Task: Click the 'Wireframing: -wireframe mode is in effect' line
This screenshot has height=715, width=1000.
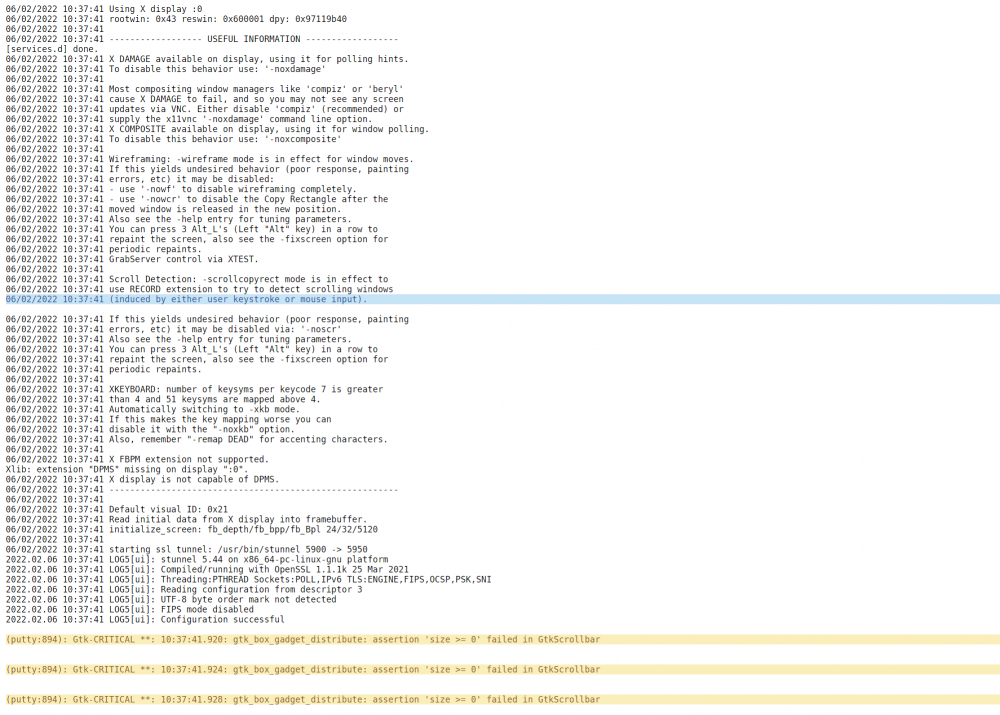Action: [x=209, y=159]
